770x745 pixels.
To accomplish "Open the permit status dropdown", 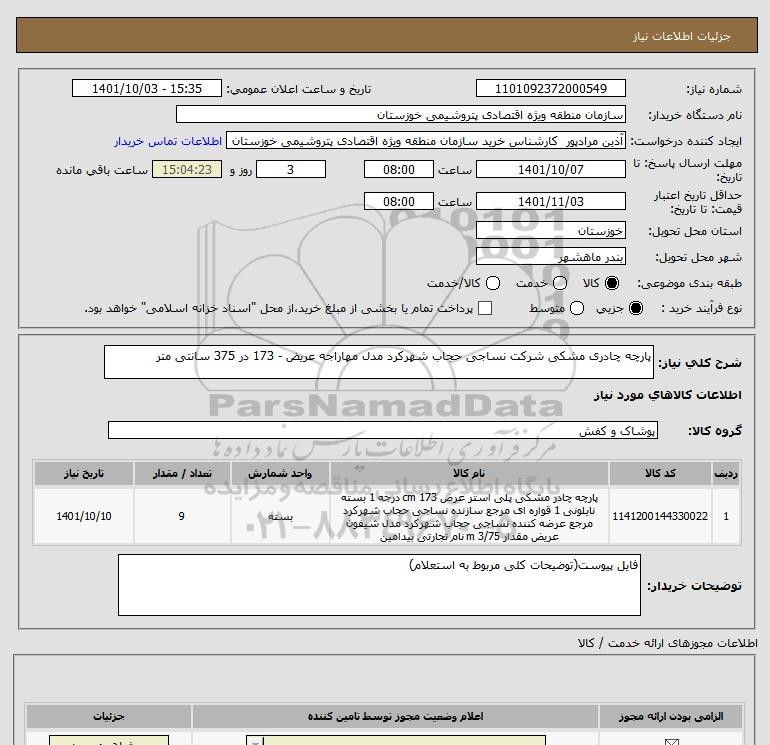I will tap(396, 740).
